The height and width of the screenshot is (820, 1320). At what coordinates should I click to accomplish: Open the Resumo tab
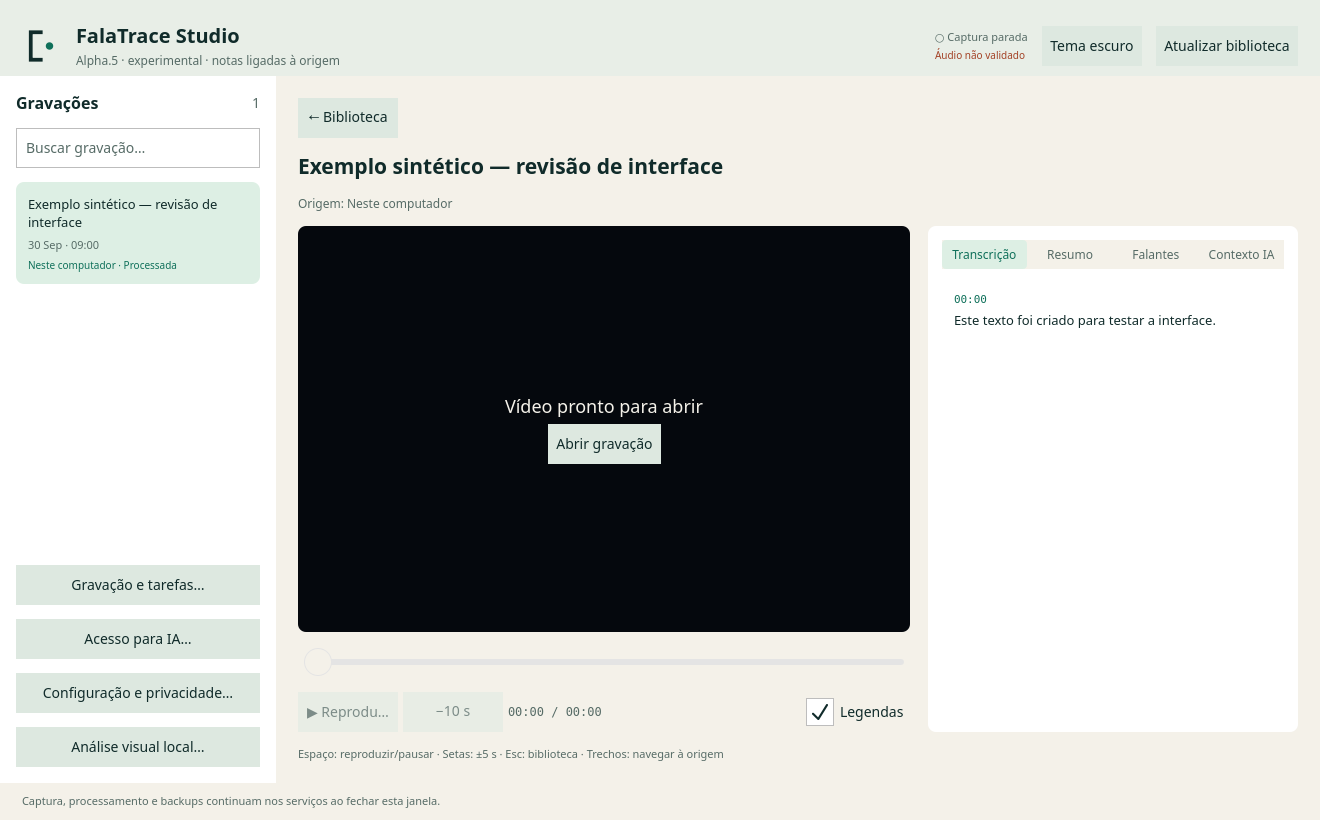[x=1070, y=255]
